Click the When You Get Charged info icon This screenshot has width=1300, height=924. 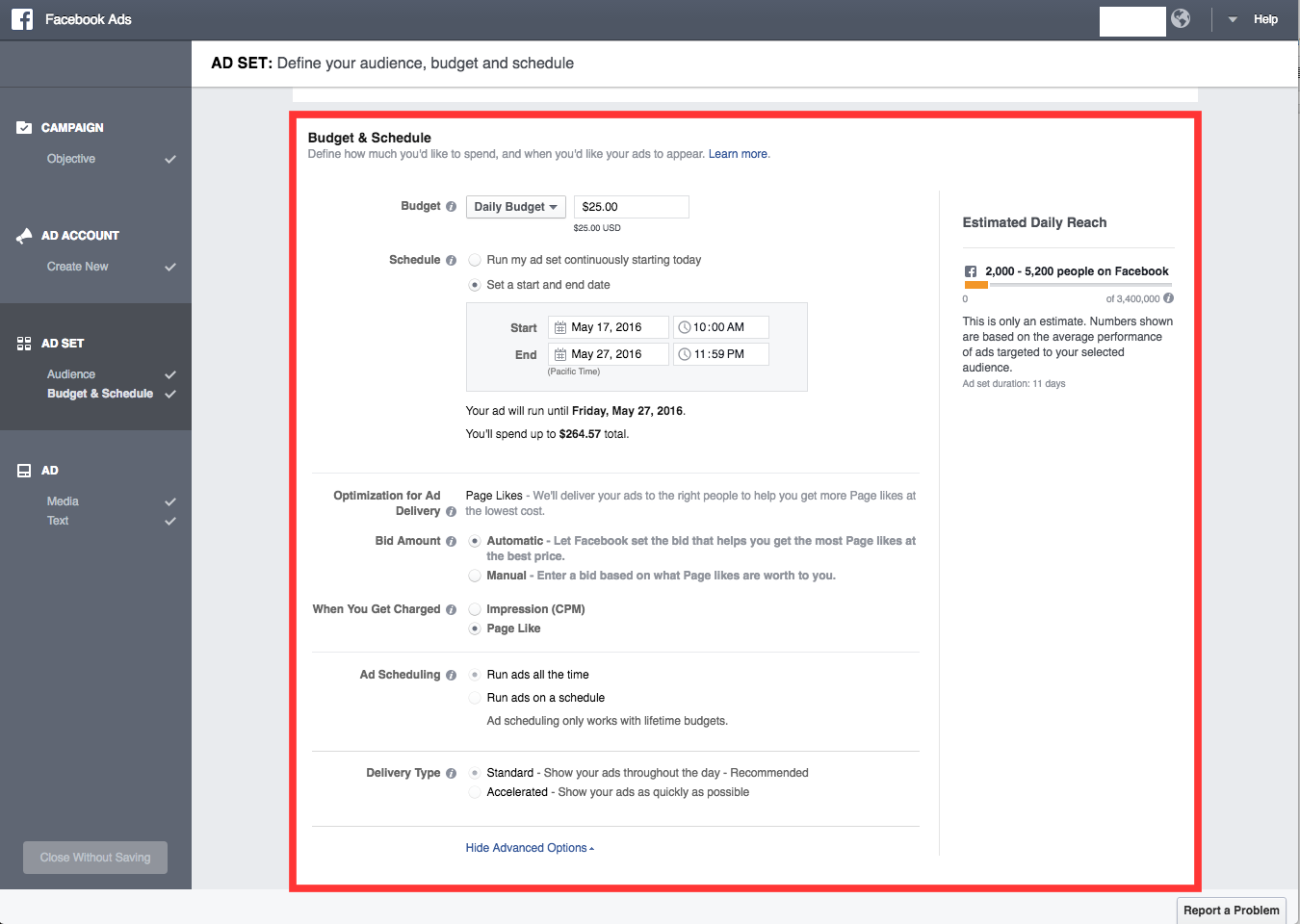tap(451, 609)
